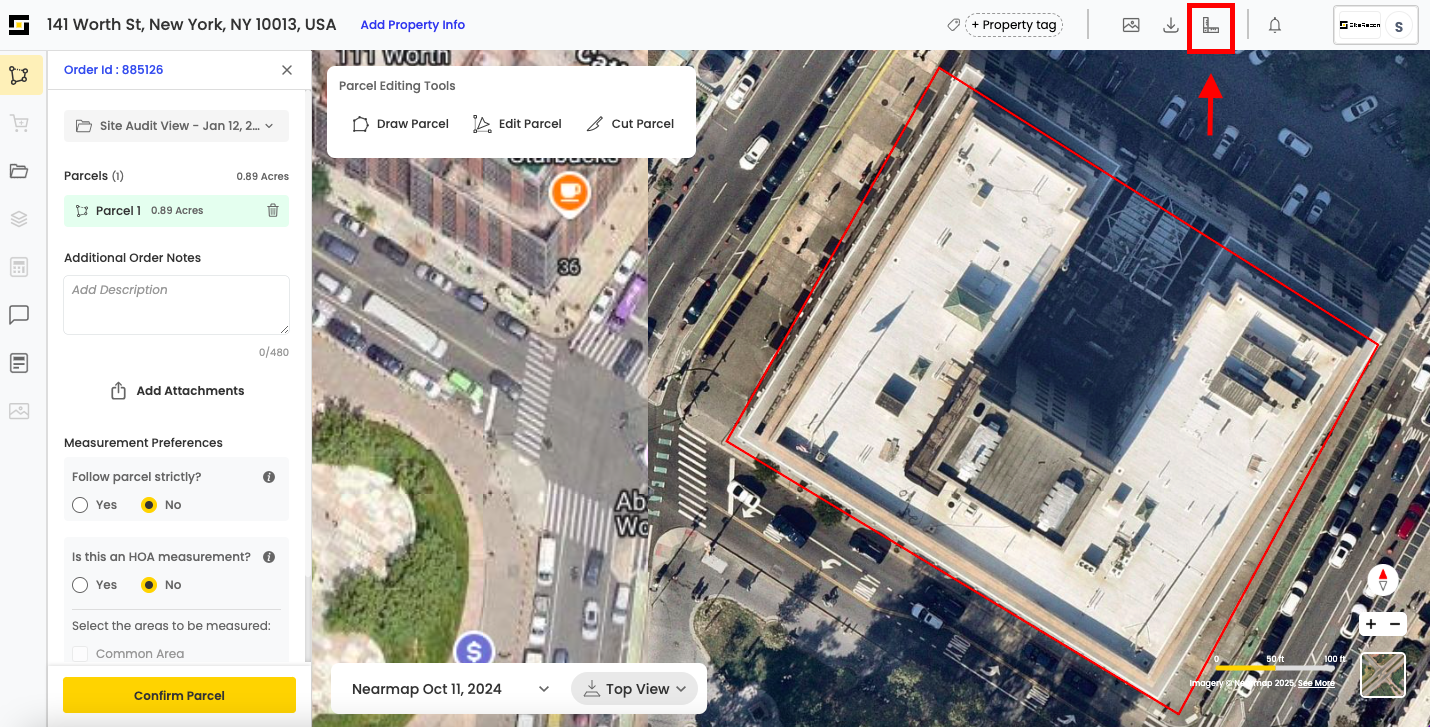Show info for HOA measurement question
This screenshot has width=1430, height=727.
pos(269,557)
